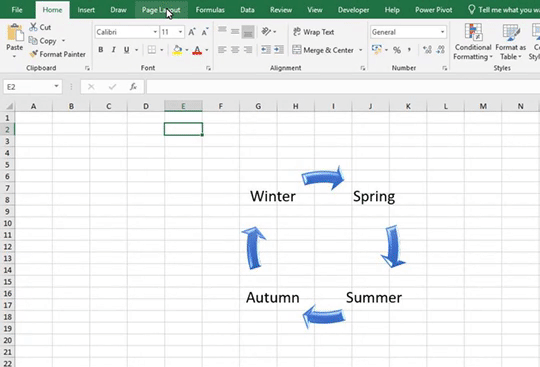The width and height of the screenshot is (540, 367).
Task: Open Format as Table gallery
Action: point(510,42)
